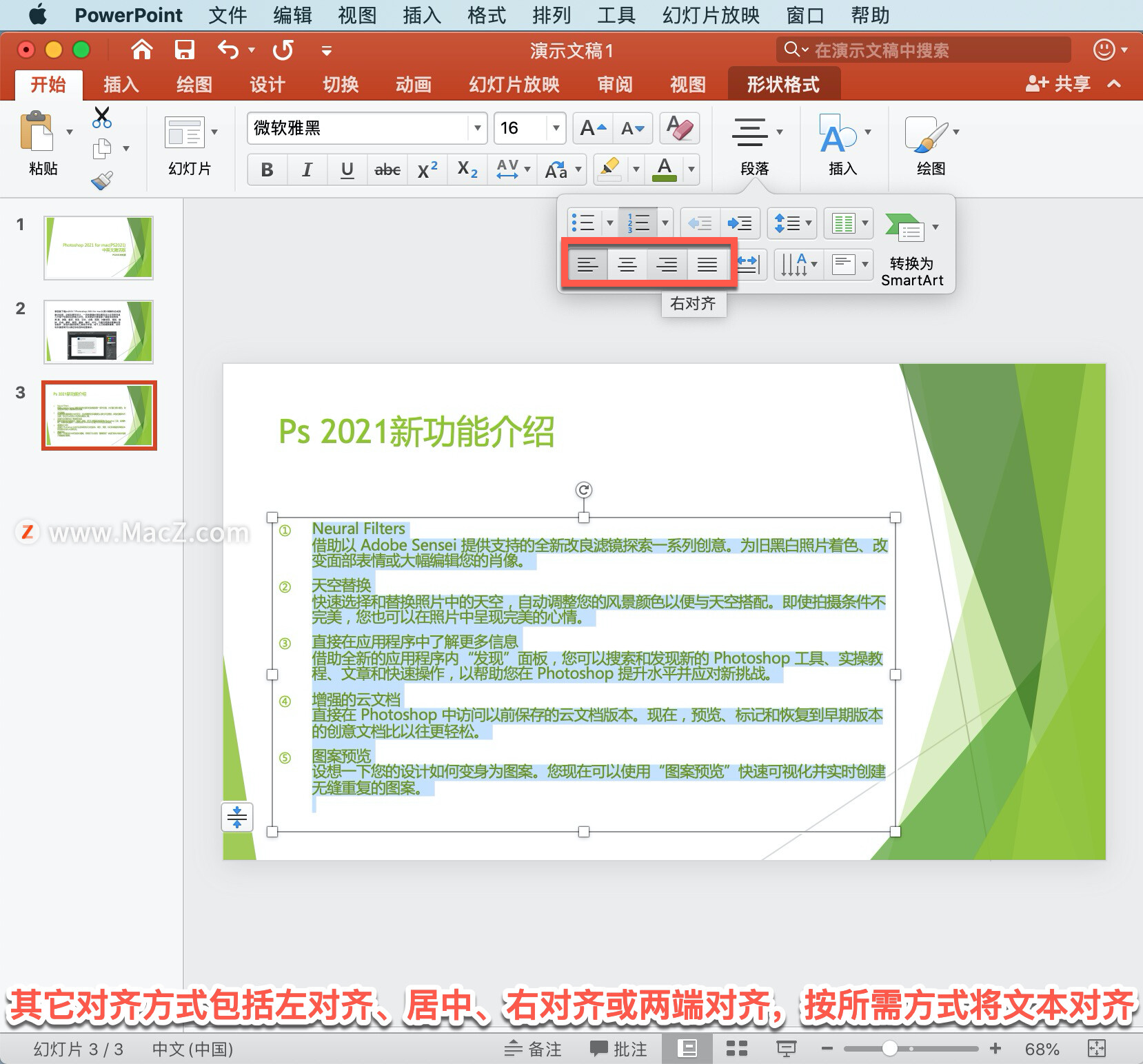Open Comments from the status bar
Screen dimensions: 1143x1064
[618, 1049]
